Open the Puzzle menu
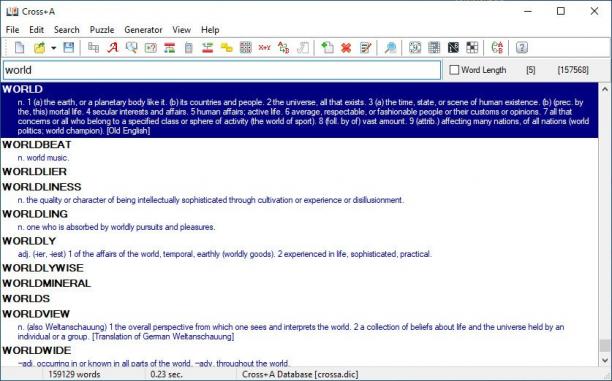 pyautogui.click(x=102, y=30)
